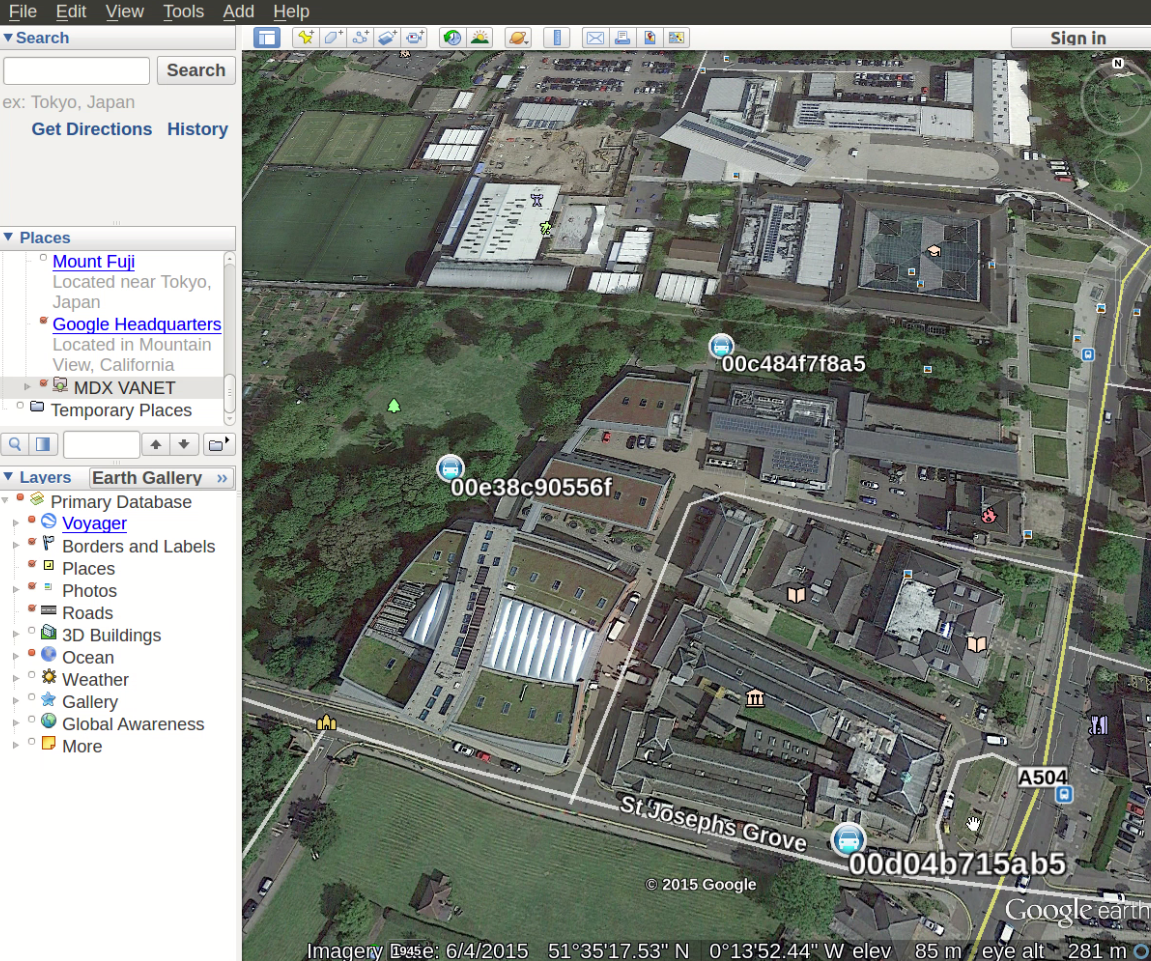Expand the Gallery layer node
1151x961 pixels.
click(16, 701)
